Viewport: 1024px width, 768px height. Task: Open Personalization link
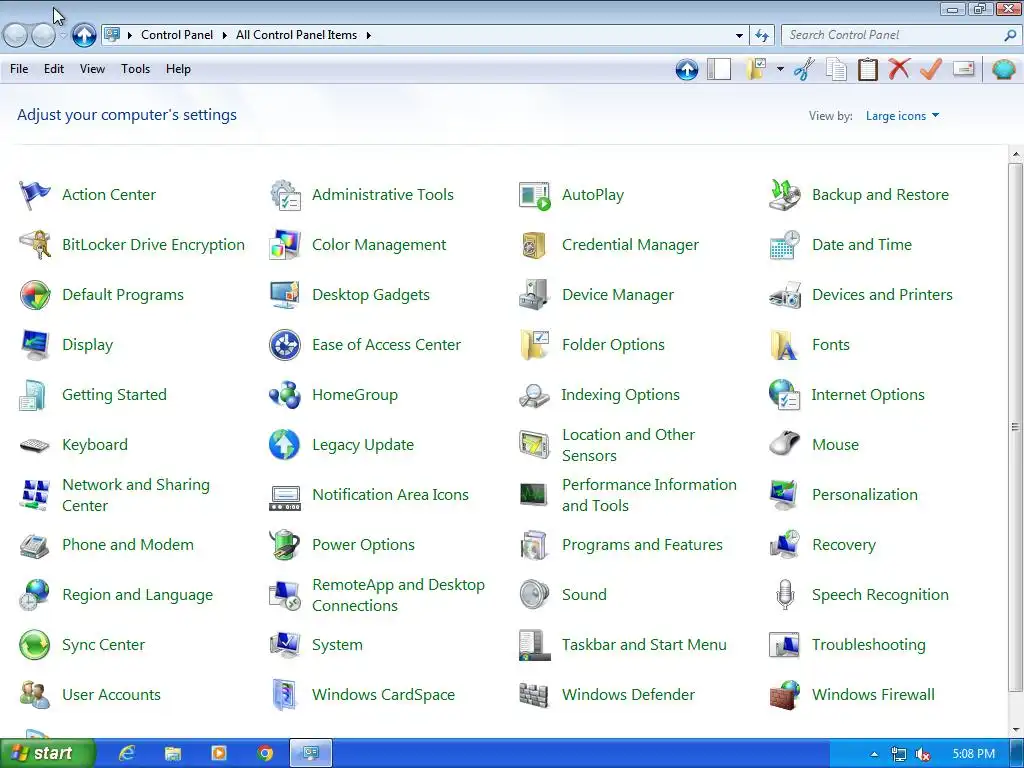(x=865, y=494)
